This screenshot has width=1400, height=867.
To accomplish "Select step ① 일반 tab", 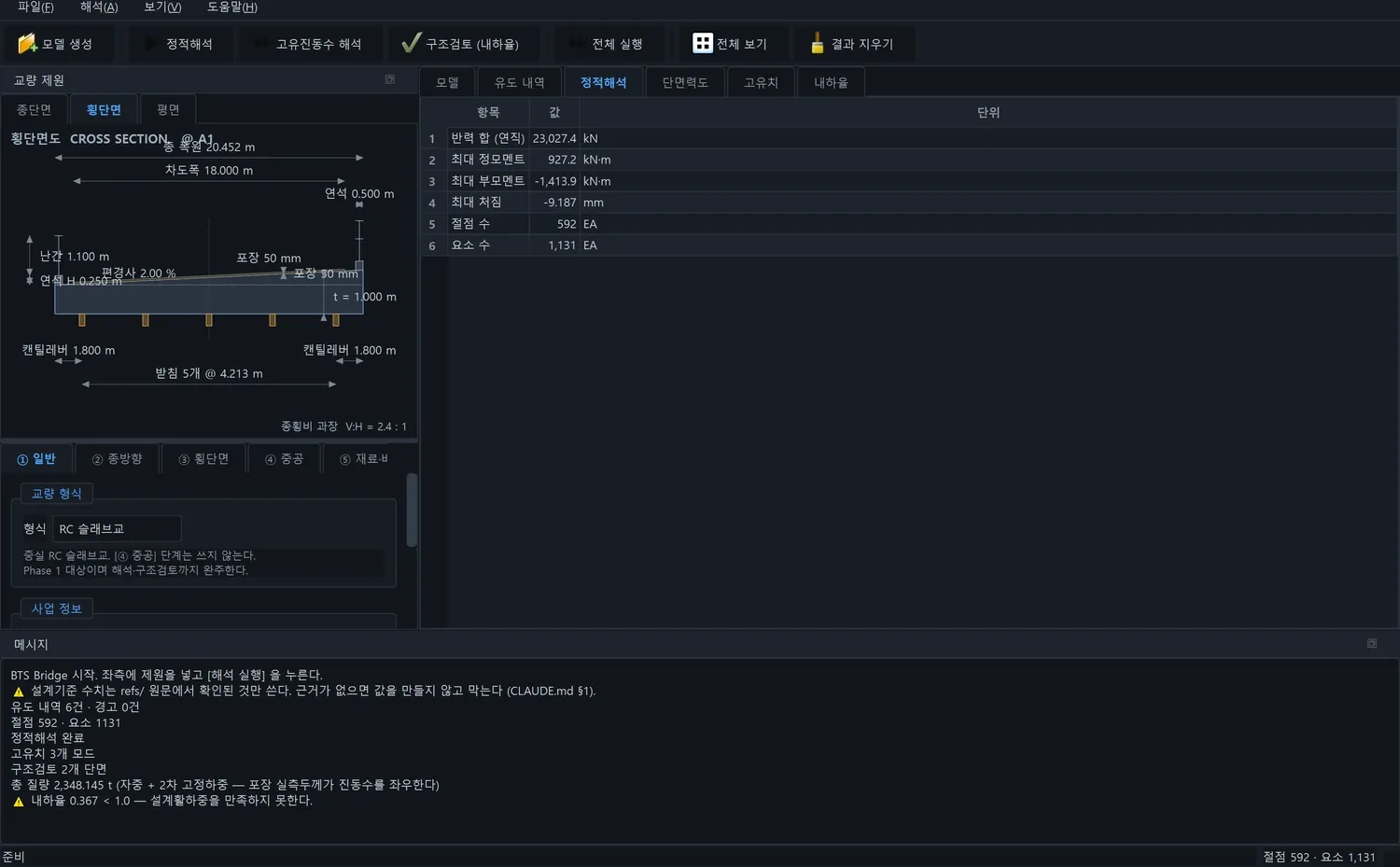I will pos(37,459).
